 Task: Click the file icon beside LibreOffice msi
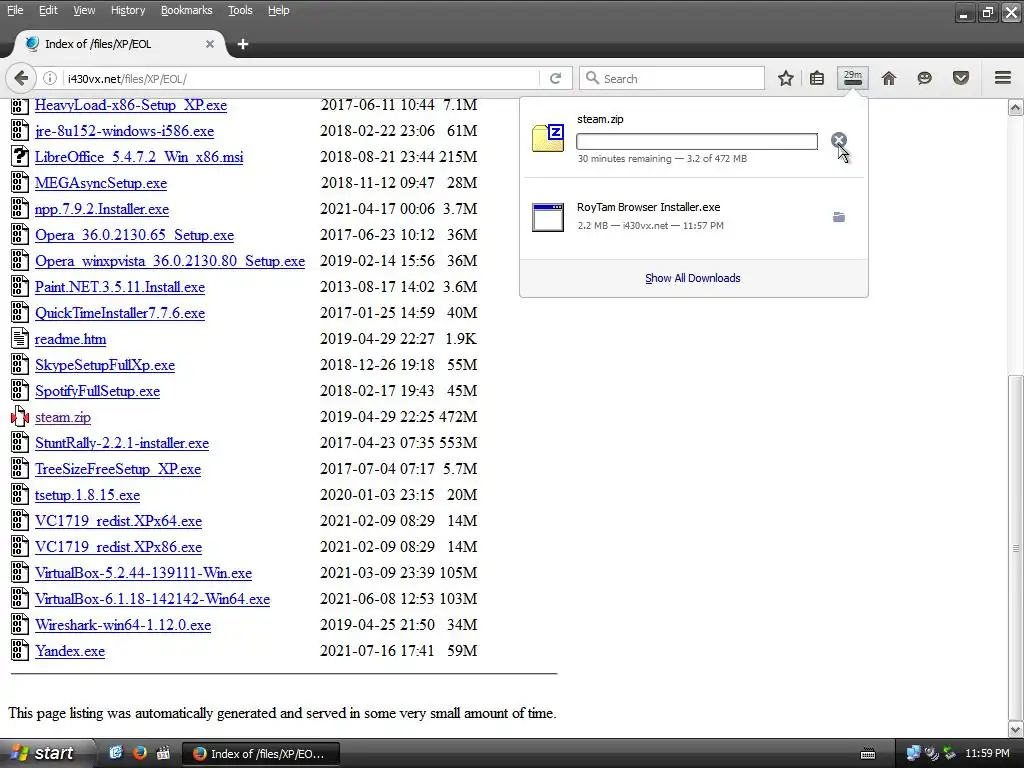pyautogui.click(x=20, y=157)
